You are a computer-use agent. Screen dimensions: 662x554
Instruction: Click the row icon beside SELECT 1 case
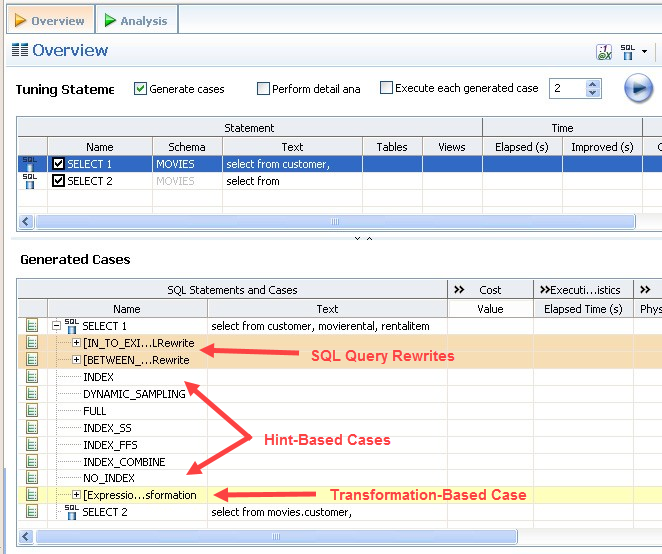32,326
